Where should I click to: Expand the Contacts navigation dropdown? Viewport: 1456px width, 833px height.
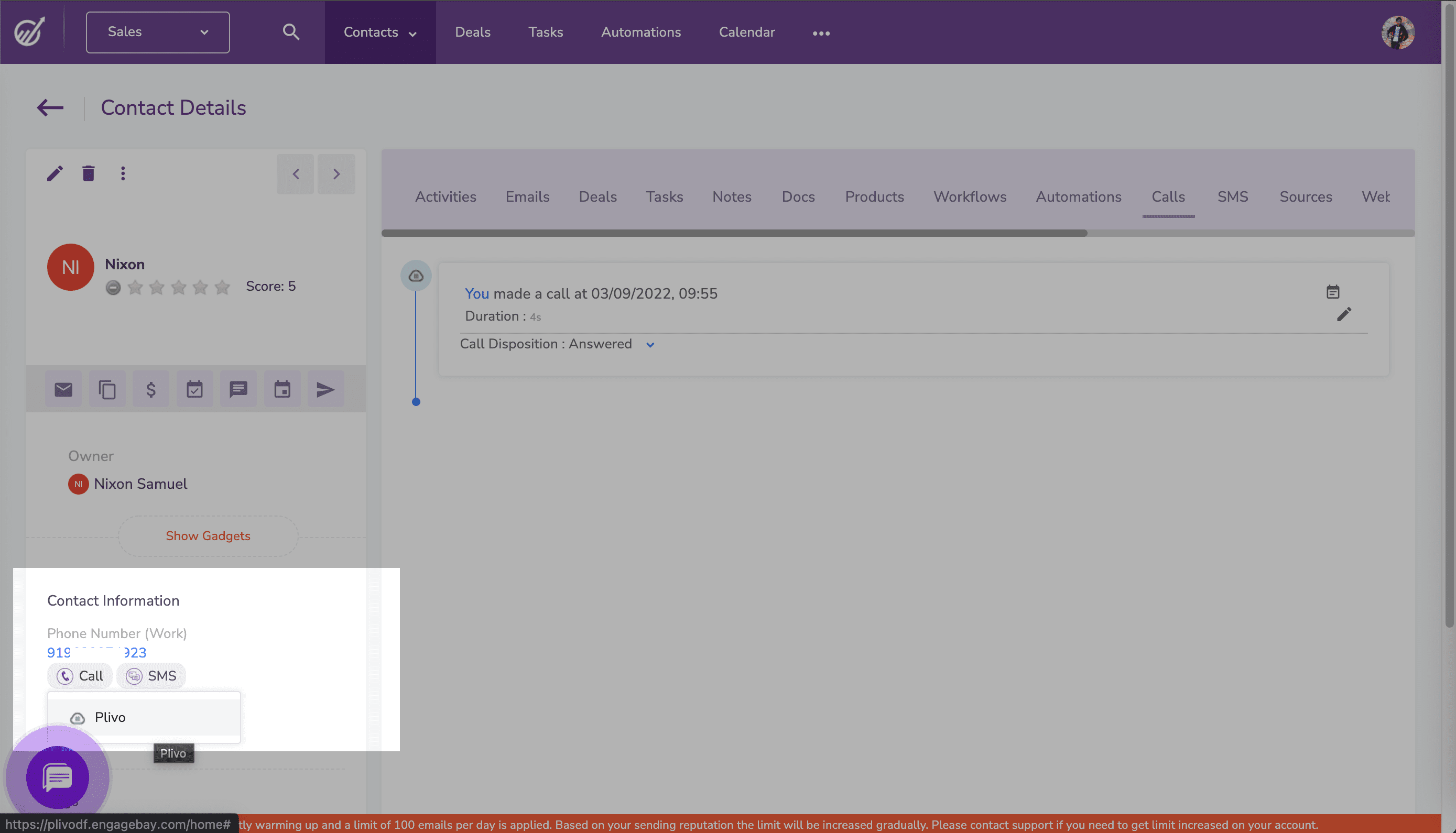click(x=411, y=32)
